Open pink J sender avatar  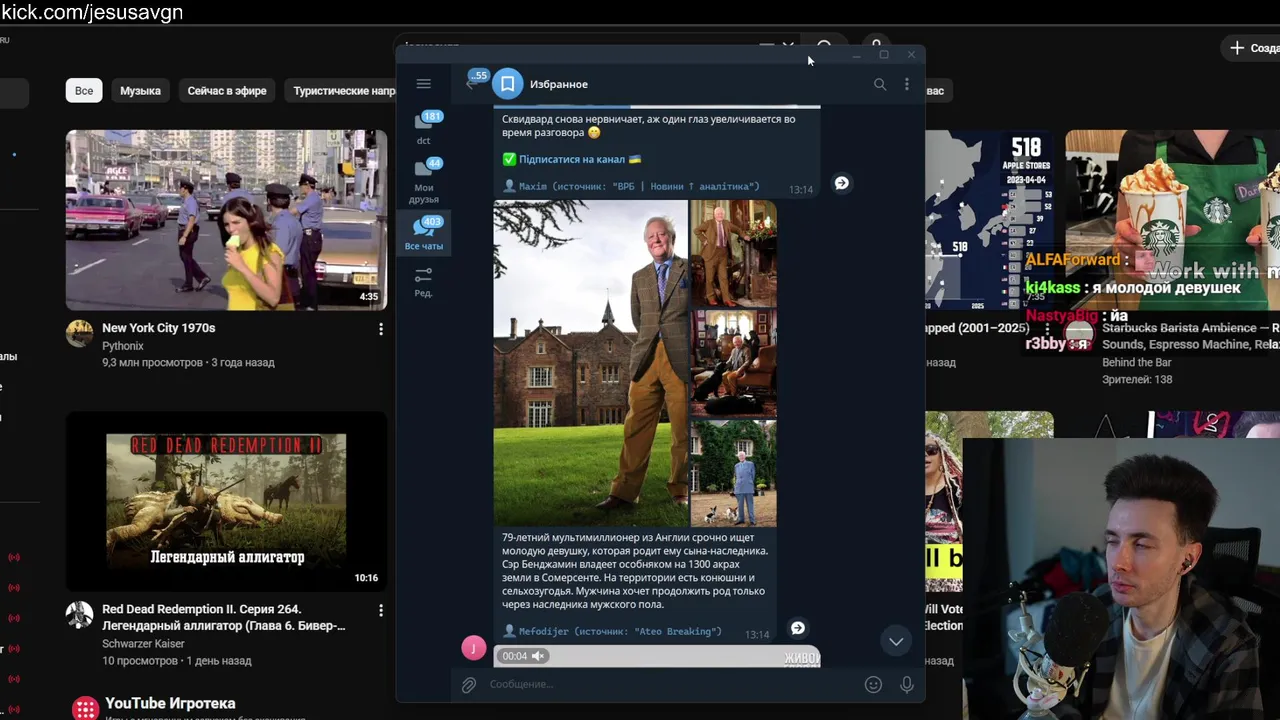click(x=473, y=647)
